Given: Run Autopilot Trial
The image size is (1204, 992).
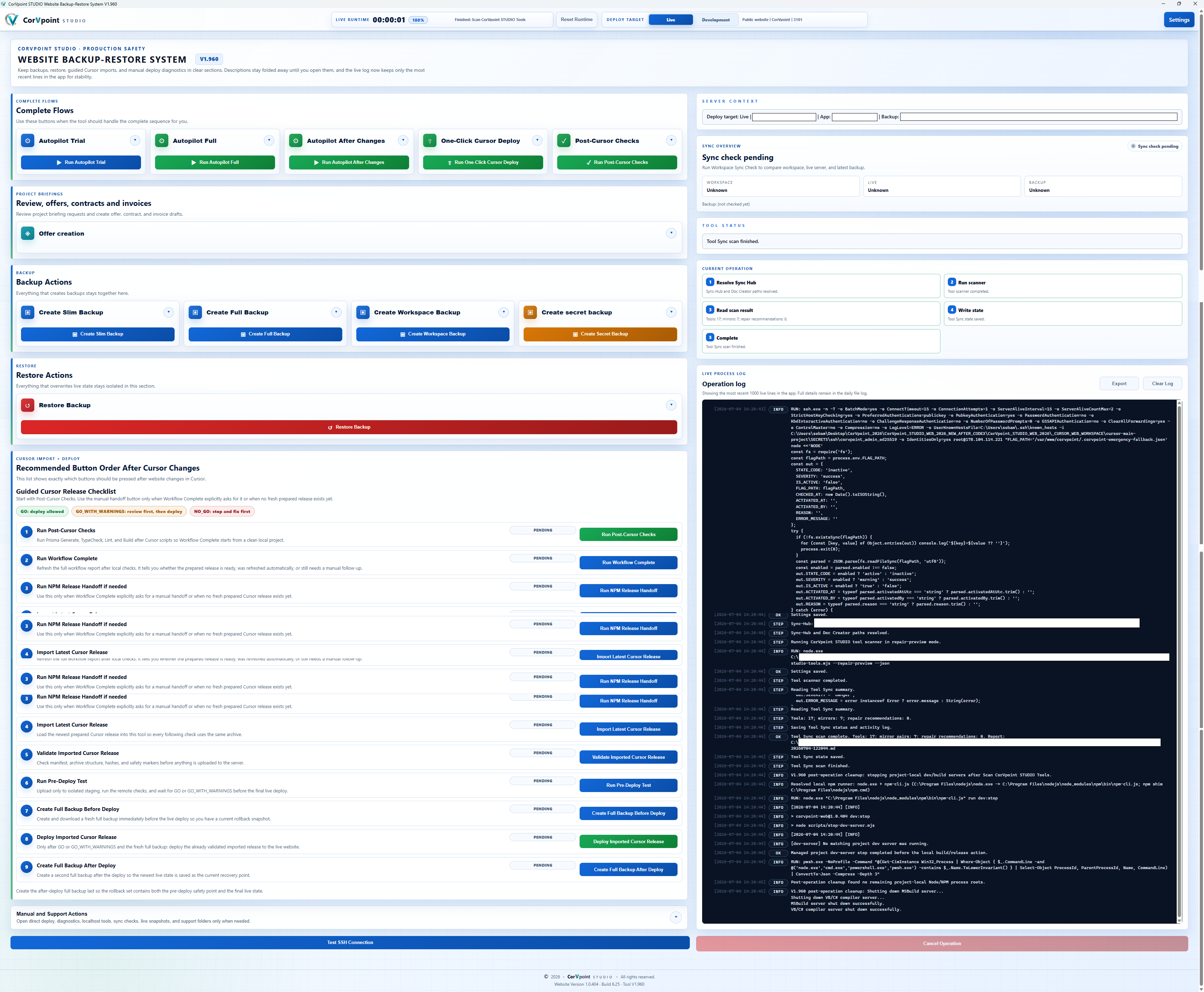Looking at the screenshot, I should tap(80, 162).
